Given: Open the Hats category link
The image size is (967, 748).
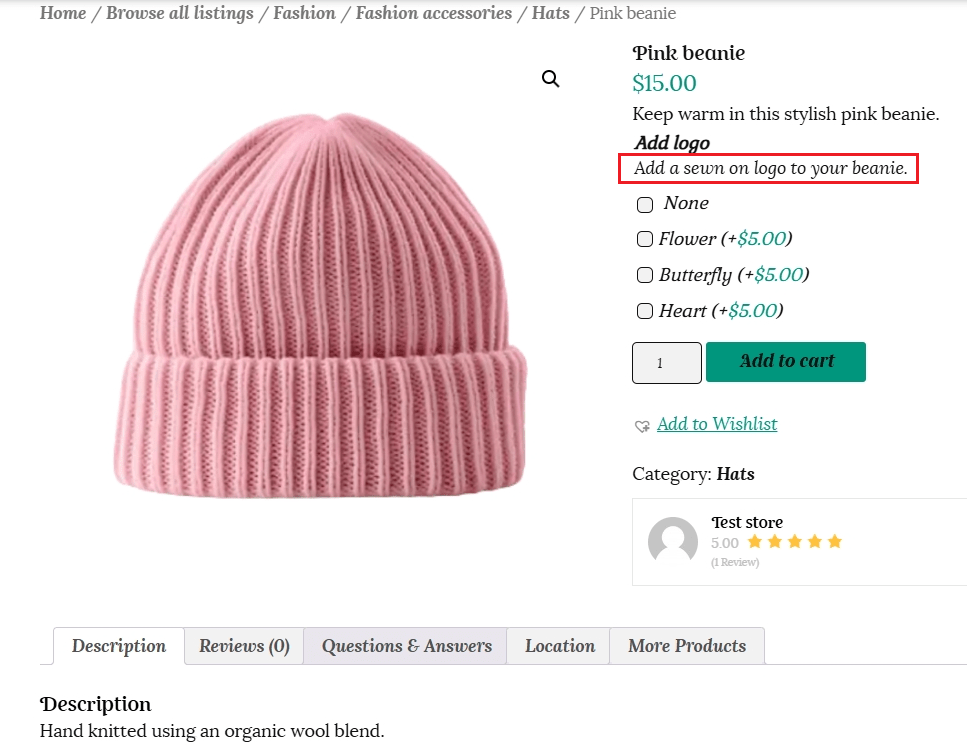Looking at the screenshot, I should [735, 474].
